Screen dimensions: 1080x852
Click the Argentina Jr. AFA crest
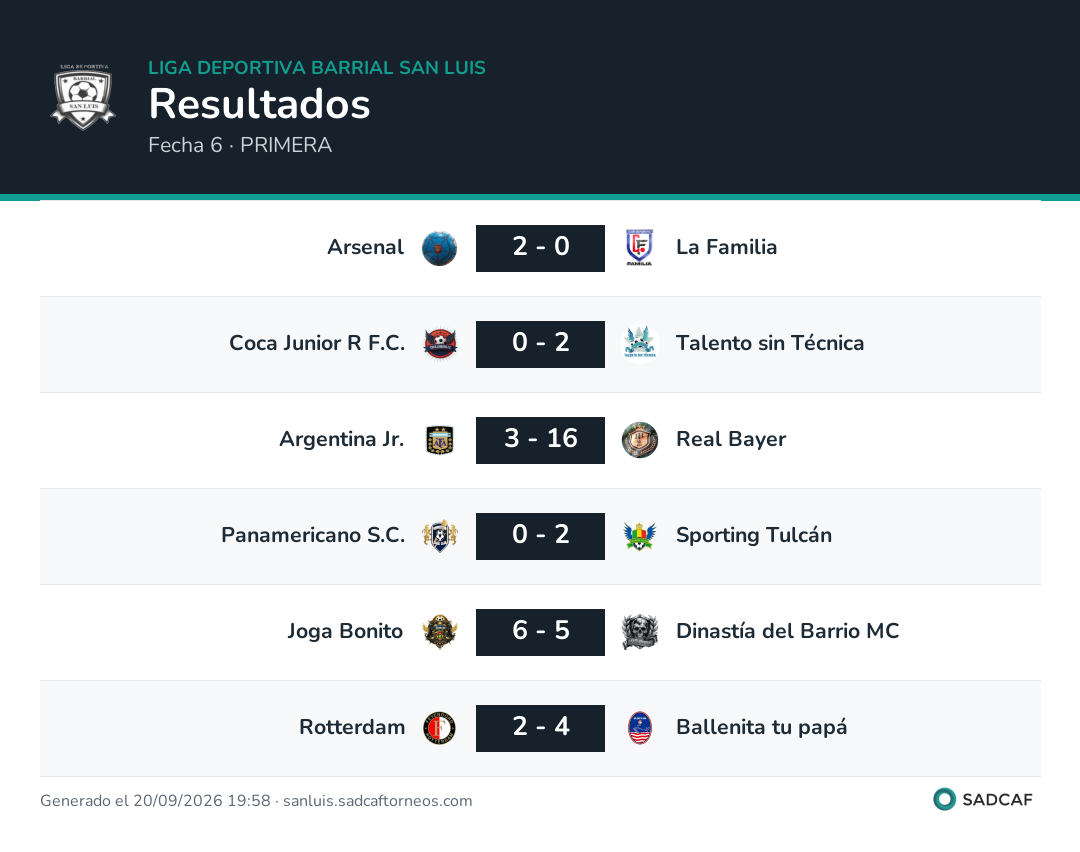click(440, 439)
